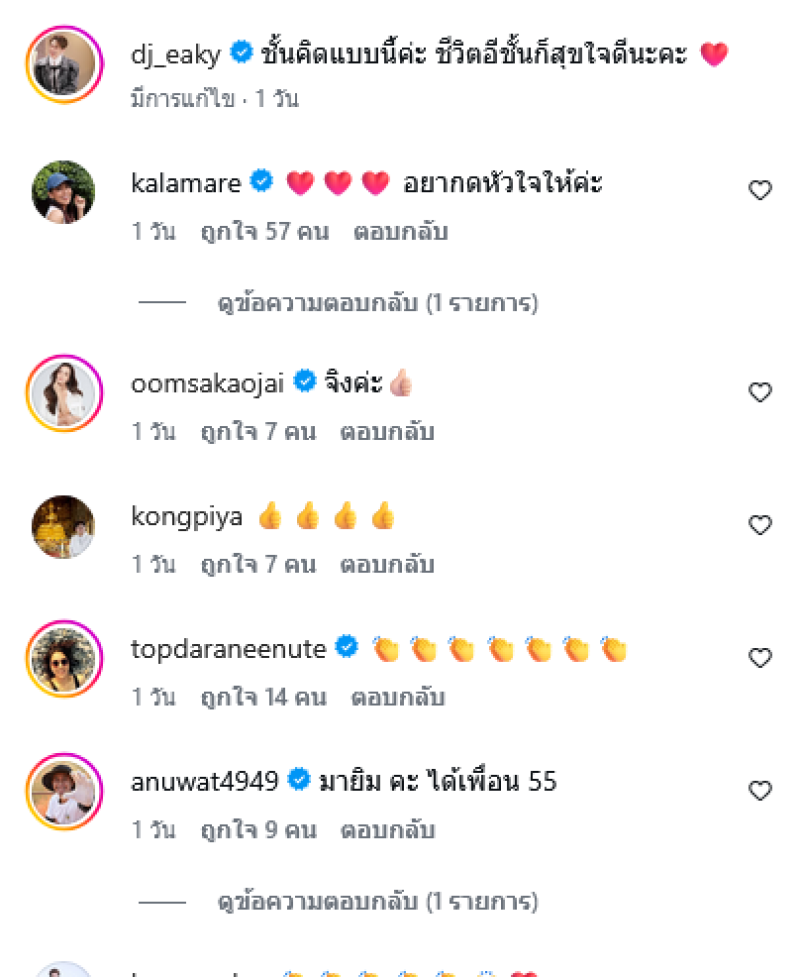The height and width of the screenshot is (977, 800).
Task: Open oomsakaojai profile picture
Action: (x=64, y=393)
